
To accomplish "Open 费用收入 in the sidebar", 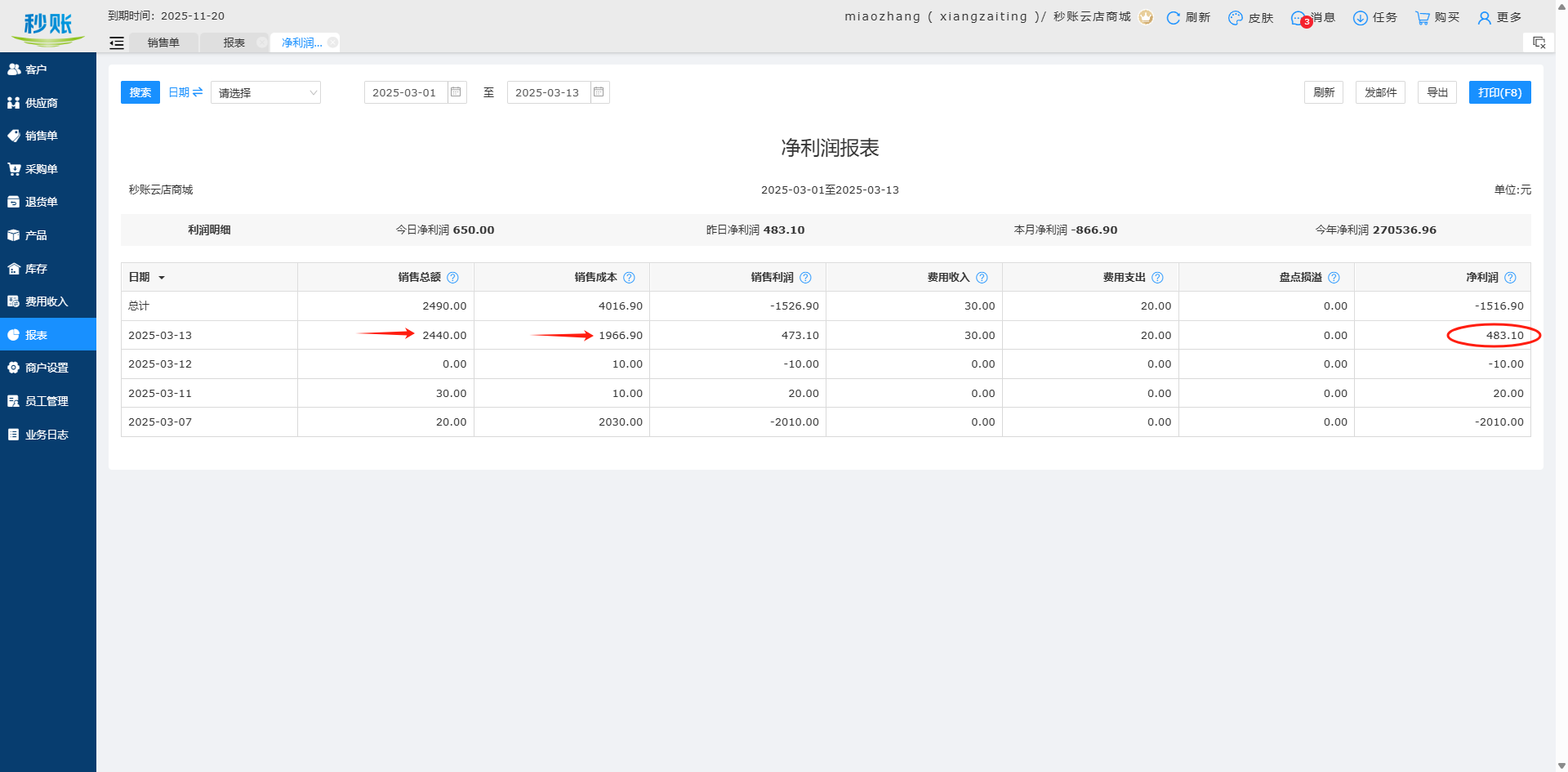I will pyautogui.click(x=48, y=301).
